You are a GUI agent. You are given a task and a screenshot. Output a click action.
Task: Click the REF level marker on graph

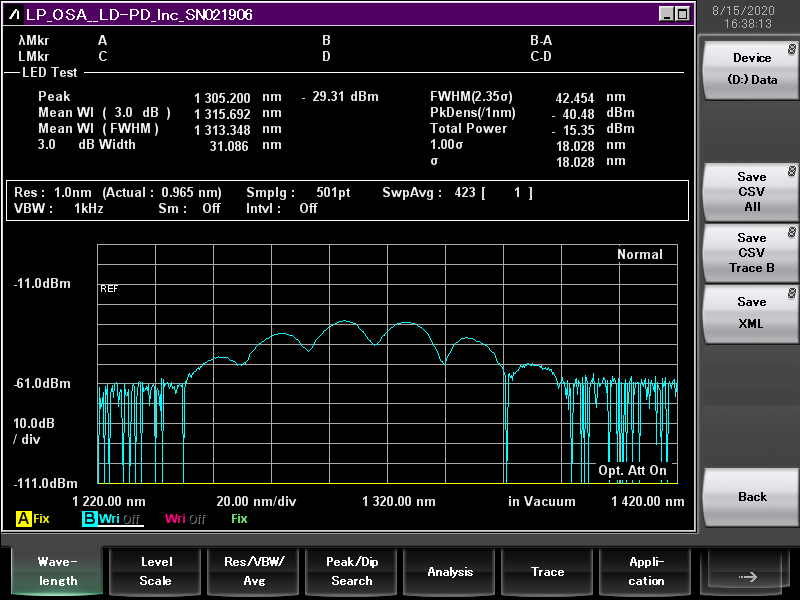pos(109,289)
